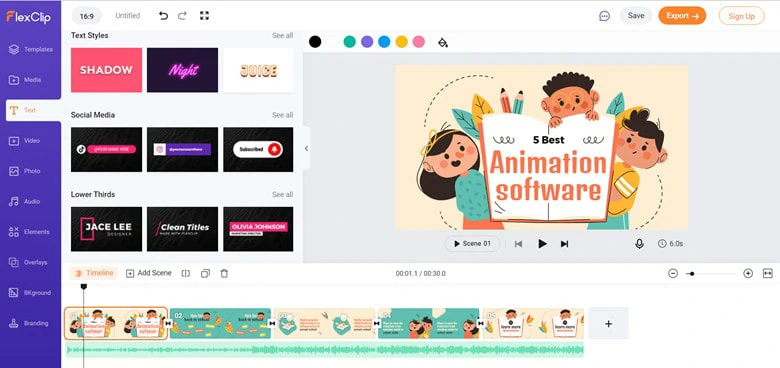780x368 pixels.
Task: Select the Clean Titles lower third
Action: (x=183, y=229)
